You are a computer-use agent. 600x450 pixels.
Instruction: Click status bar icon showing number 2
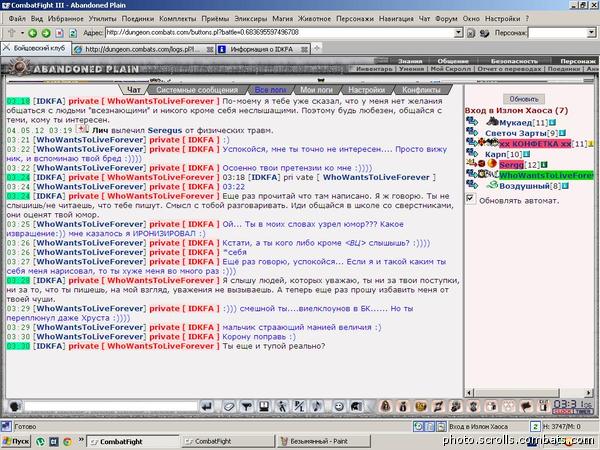pyautogui.click(x=535, y=426)
